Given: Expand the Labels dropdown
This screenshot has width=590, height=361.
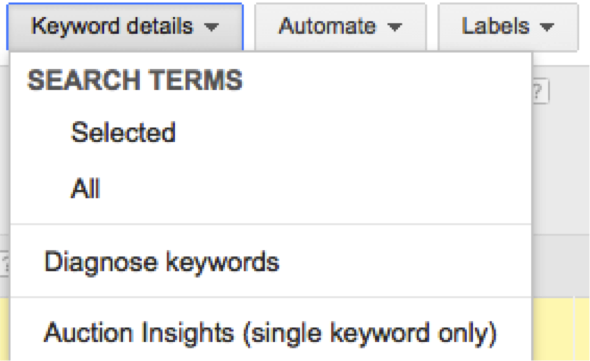Looking at the screenshot, I should 508,27.
